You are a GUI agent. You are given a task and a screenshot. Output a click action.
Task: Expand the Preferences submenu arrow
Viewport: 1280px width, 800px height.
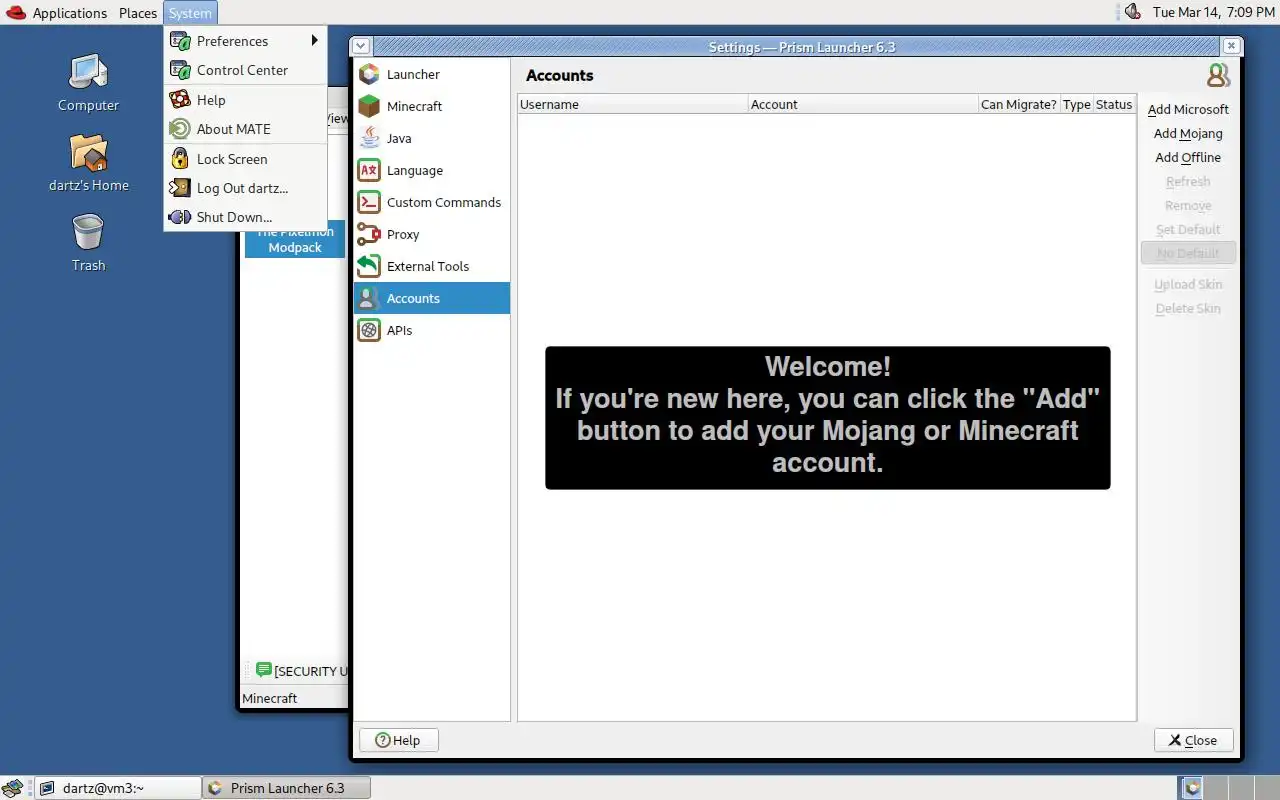[x=314, y=41]
